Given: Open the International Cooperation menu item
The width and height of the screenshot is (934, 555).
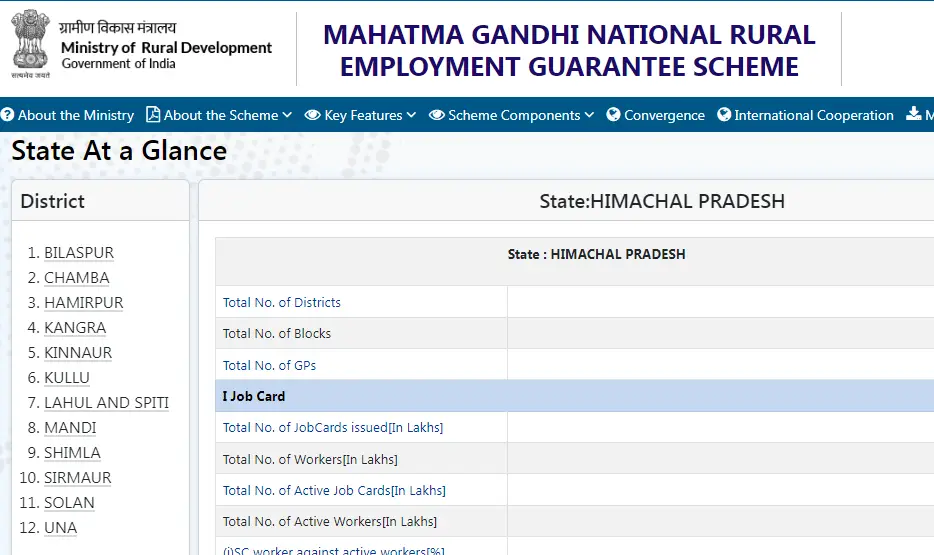Looking at the screenshot, I should point(814,115).
